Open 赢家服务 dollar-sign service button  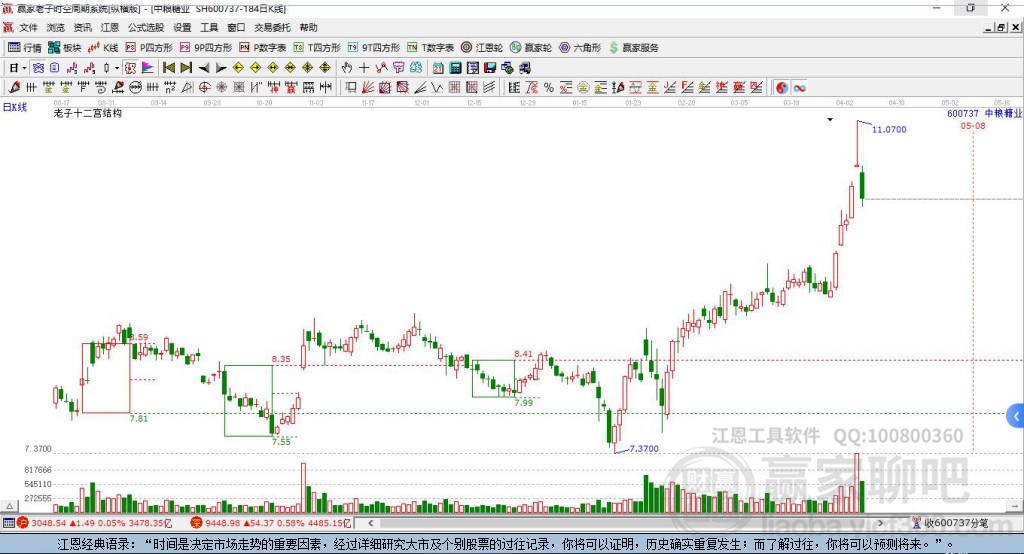[x=634, y=48]
